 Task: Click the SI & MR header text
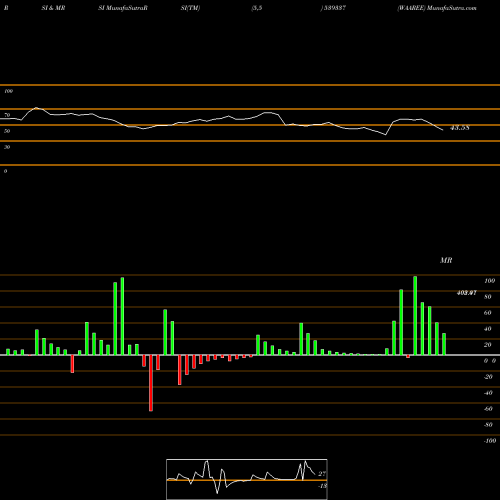[x=53, y=8]
